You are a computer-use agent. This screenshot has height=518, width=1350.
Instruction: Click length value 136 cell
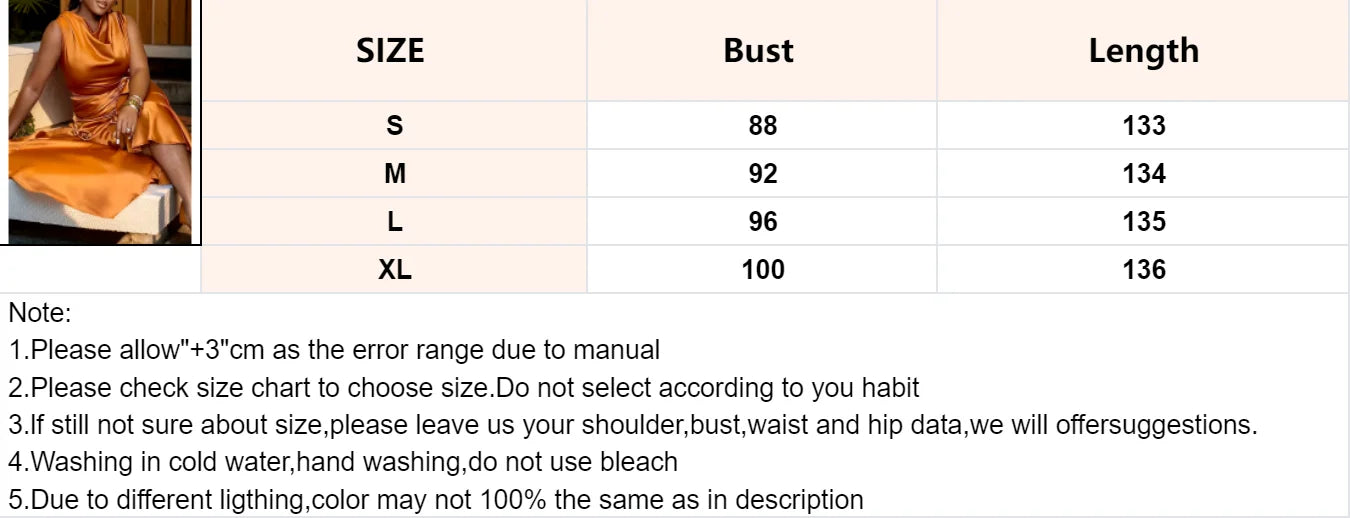pos(1144,269)
